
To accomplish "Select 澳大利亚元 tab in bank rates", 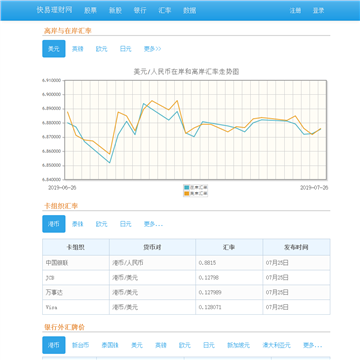I will click(276, 345).
